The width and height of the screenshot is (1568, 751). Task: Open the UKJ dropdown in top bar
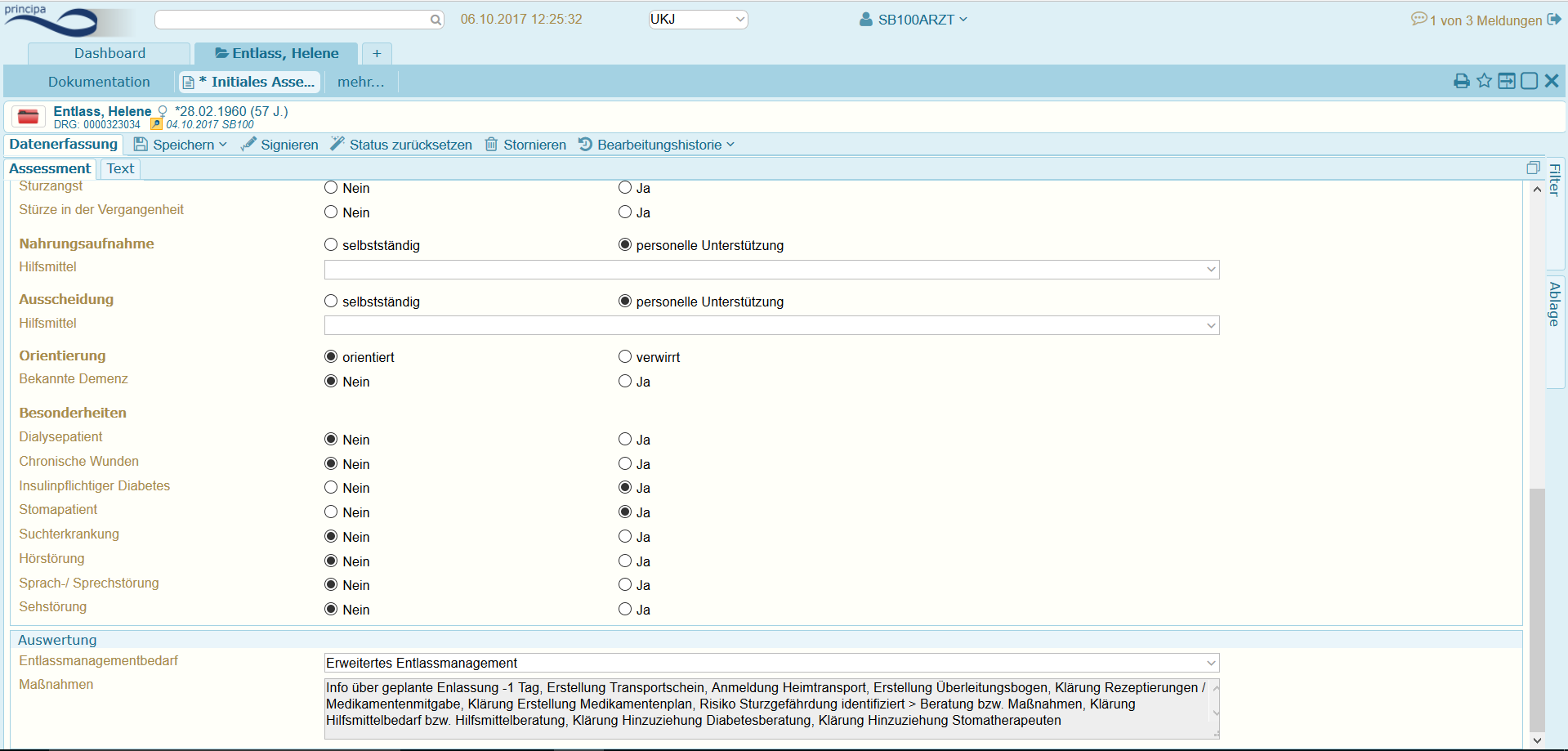click(x=698, y=19)
